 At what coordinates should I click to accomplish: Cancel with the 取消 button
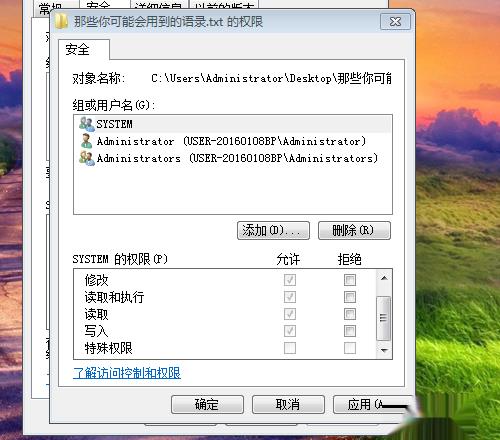tap(288, 405)
